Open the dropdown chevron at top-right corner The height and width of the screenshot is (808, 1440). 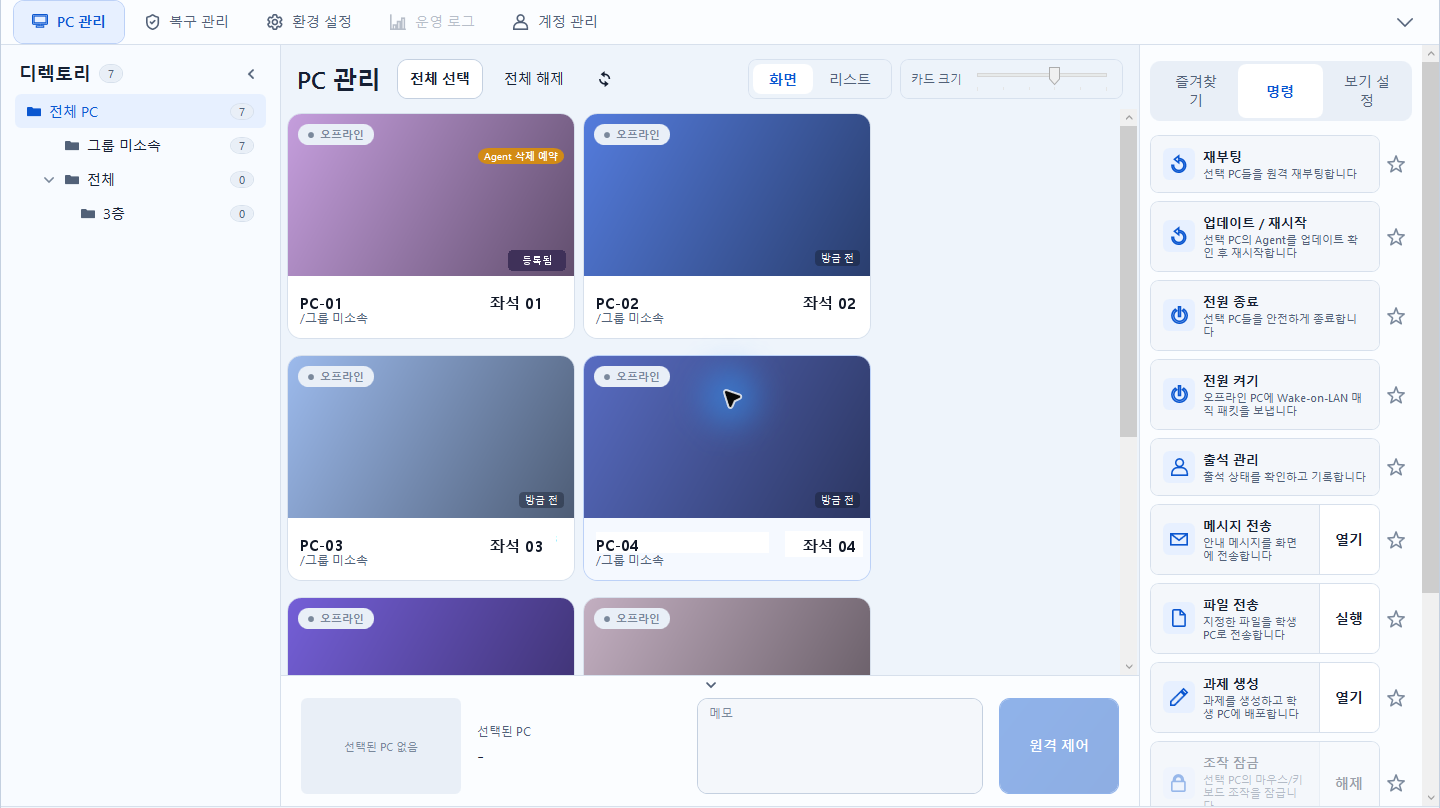point(1405,22)
